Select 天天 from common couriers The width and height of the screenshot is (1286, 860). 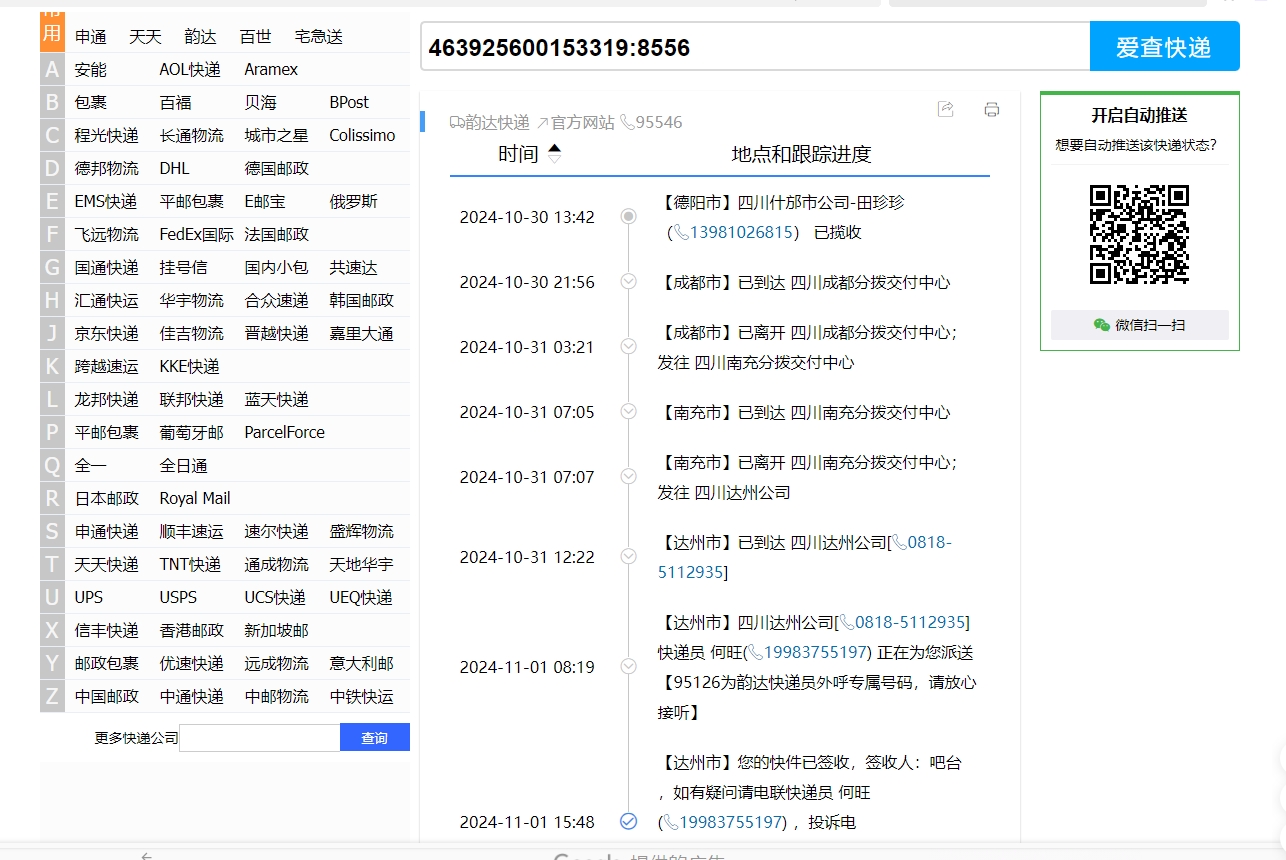(x=145, y=36)
